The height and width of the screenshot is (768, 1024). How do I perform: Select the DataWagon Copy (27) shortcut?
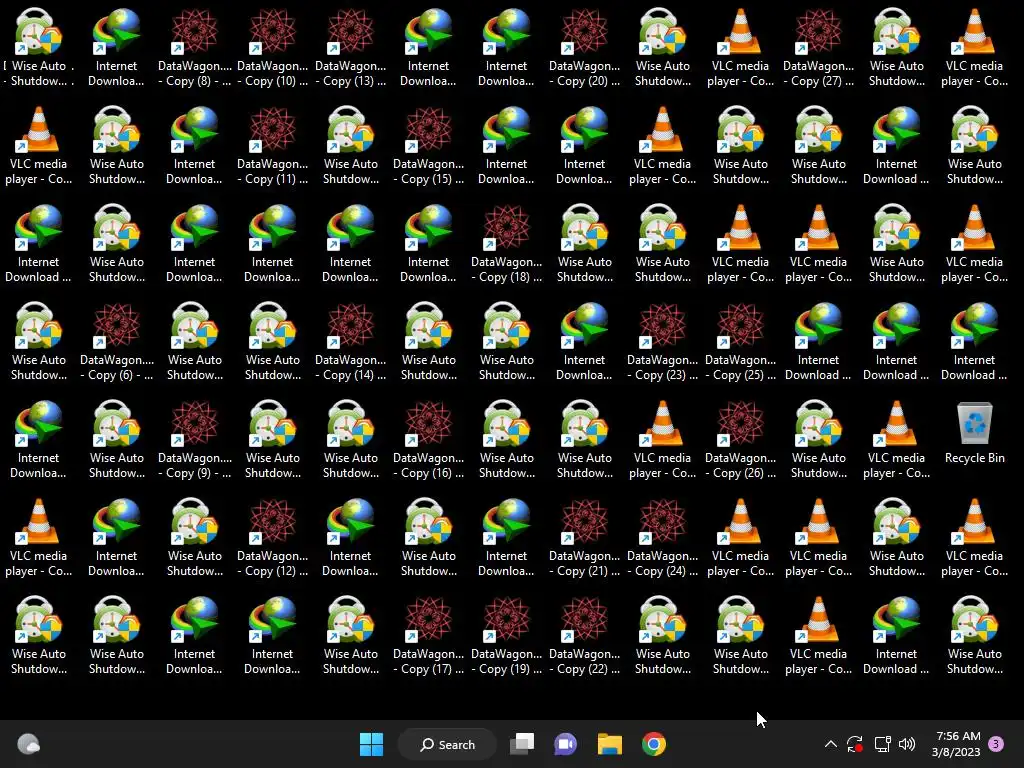coord(818,48)
